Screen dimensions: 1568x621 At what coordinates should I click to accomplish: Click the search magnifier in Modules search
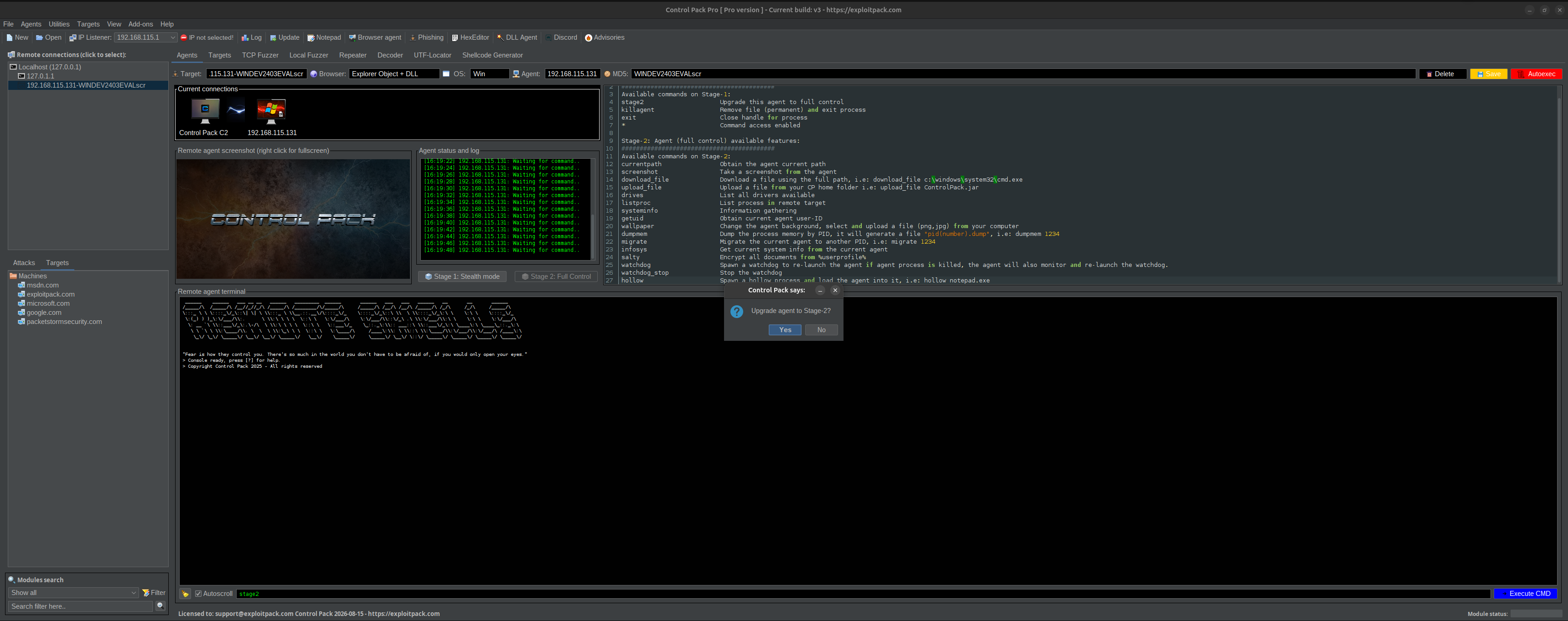click(x=160, y=606)
